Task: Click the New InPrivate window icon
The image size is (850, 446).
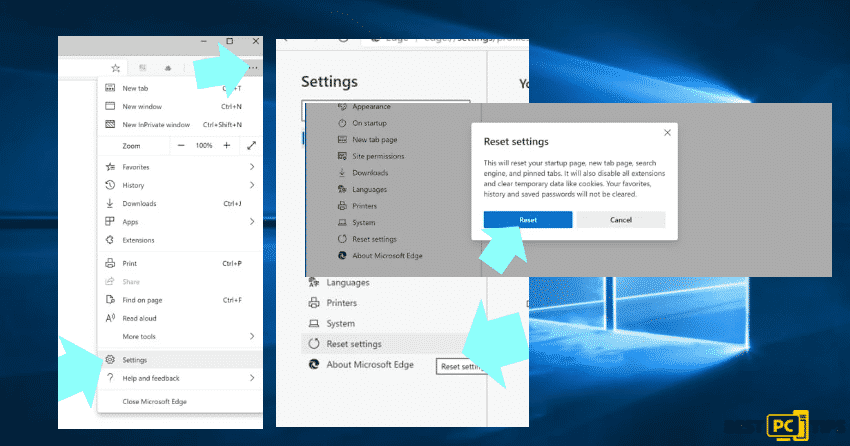Action: click(110, 124)
